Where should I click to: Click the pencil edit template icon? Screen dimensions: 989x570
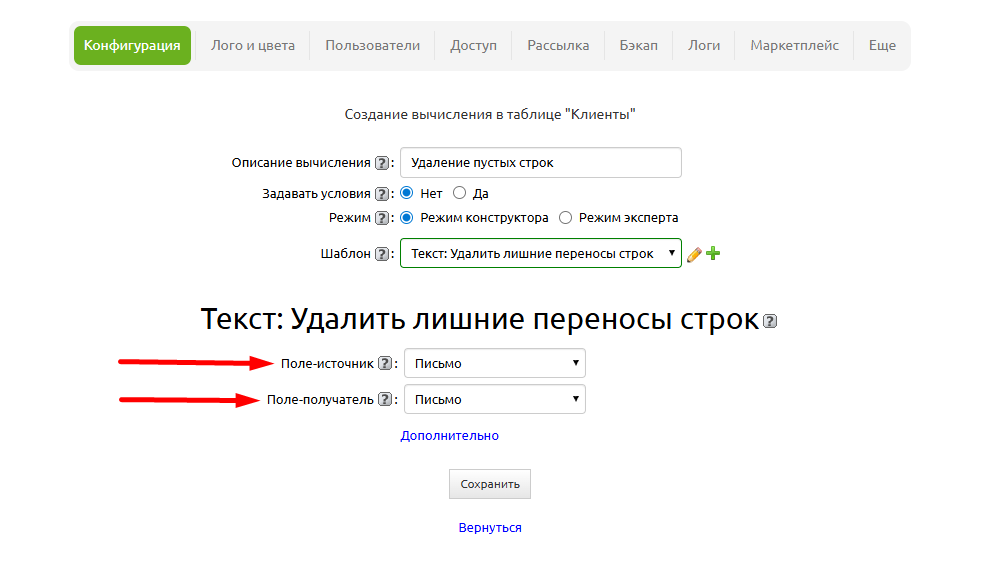[694, 254]
